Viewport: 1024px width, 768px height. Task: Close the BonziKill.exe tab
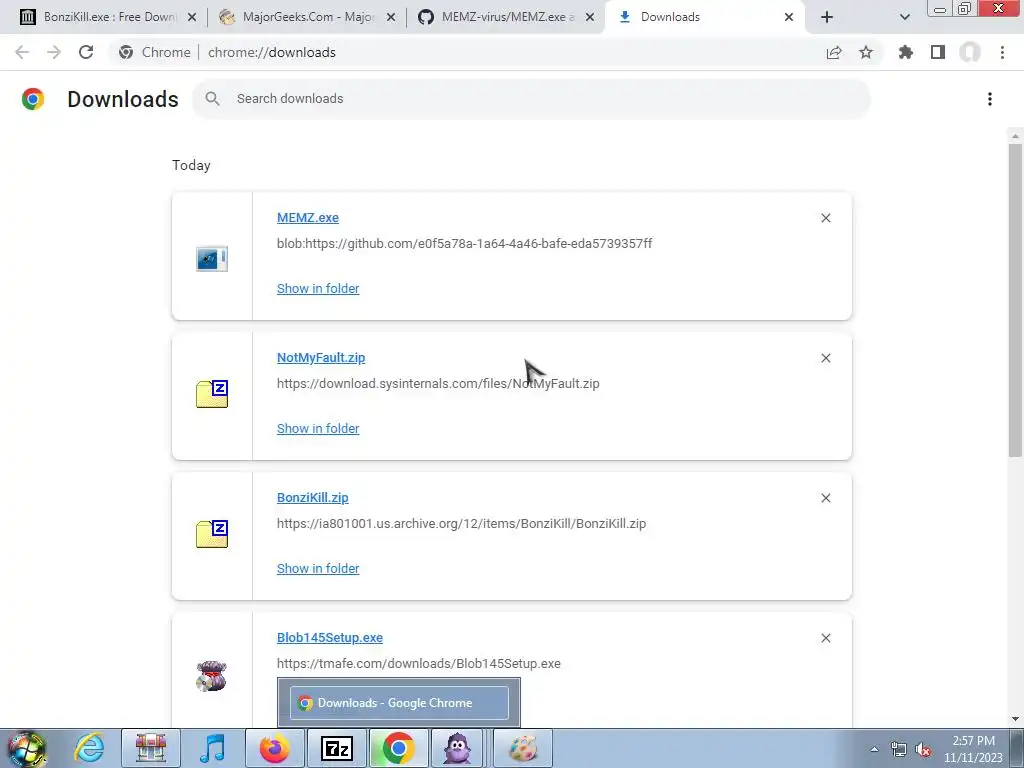[x=192, y=17]
